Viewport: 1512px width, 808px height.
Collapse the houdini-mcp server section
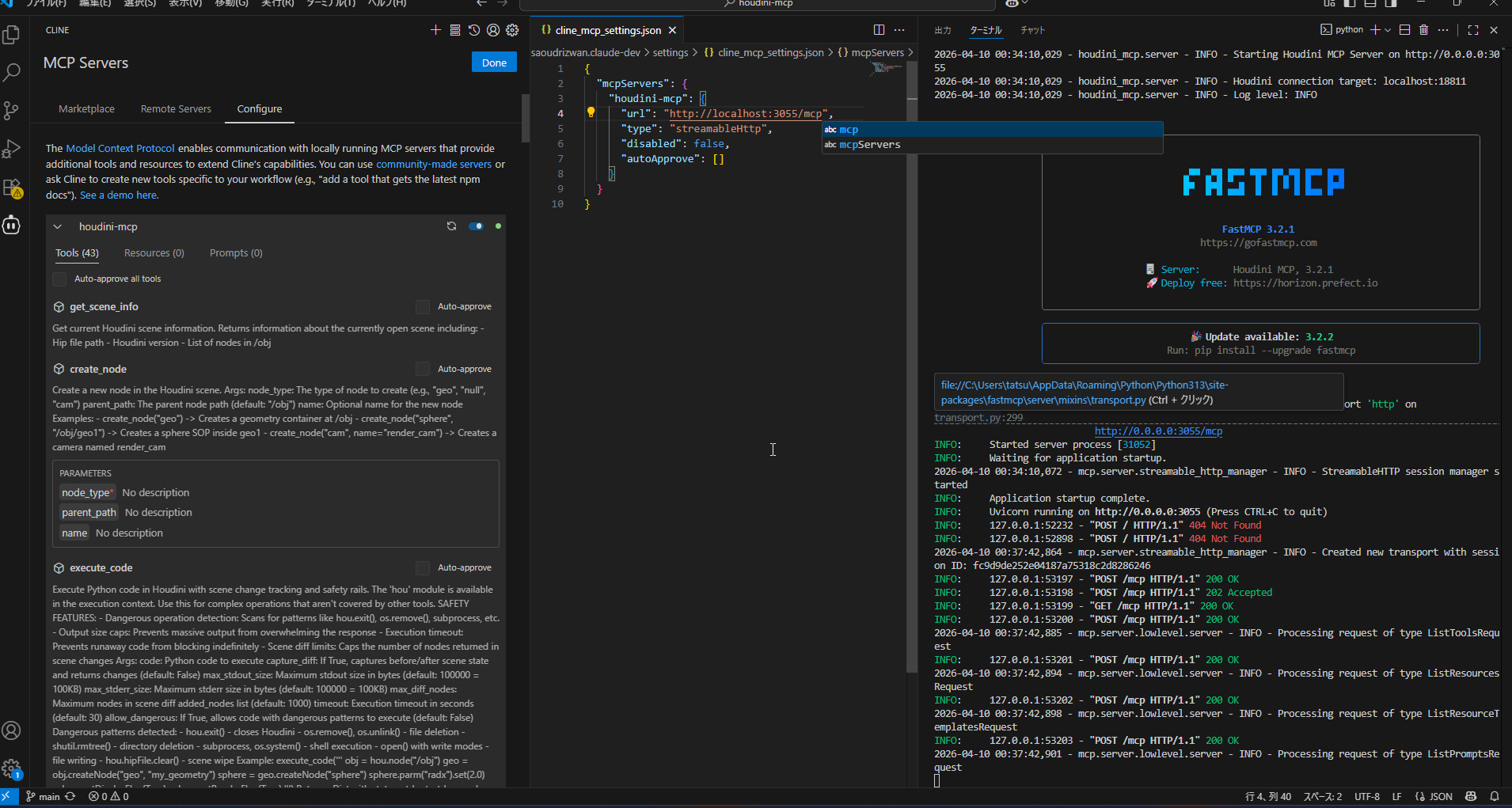tap(58, 226)
